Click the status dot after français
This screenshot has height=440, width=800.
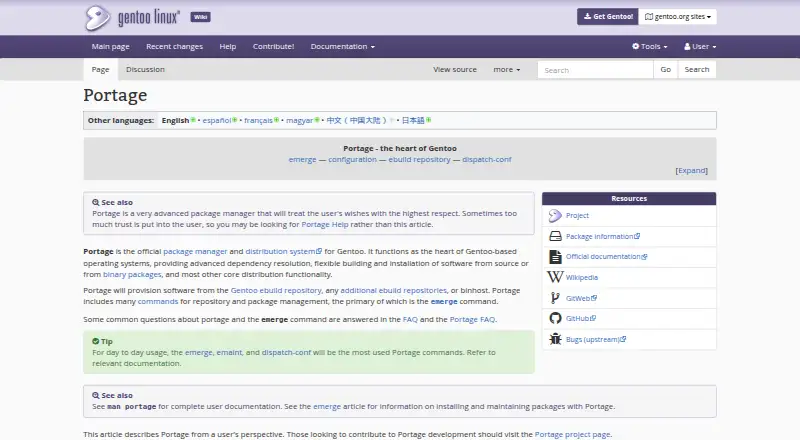[277, 120]
